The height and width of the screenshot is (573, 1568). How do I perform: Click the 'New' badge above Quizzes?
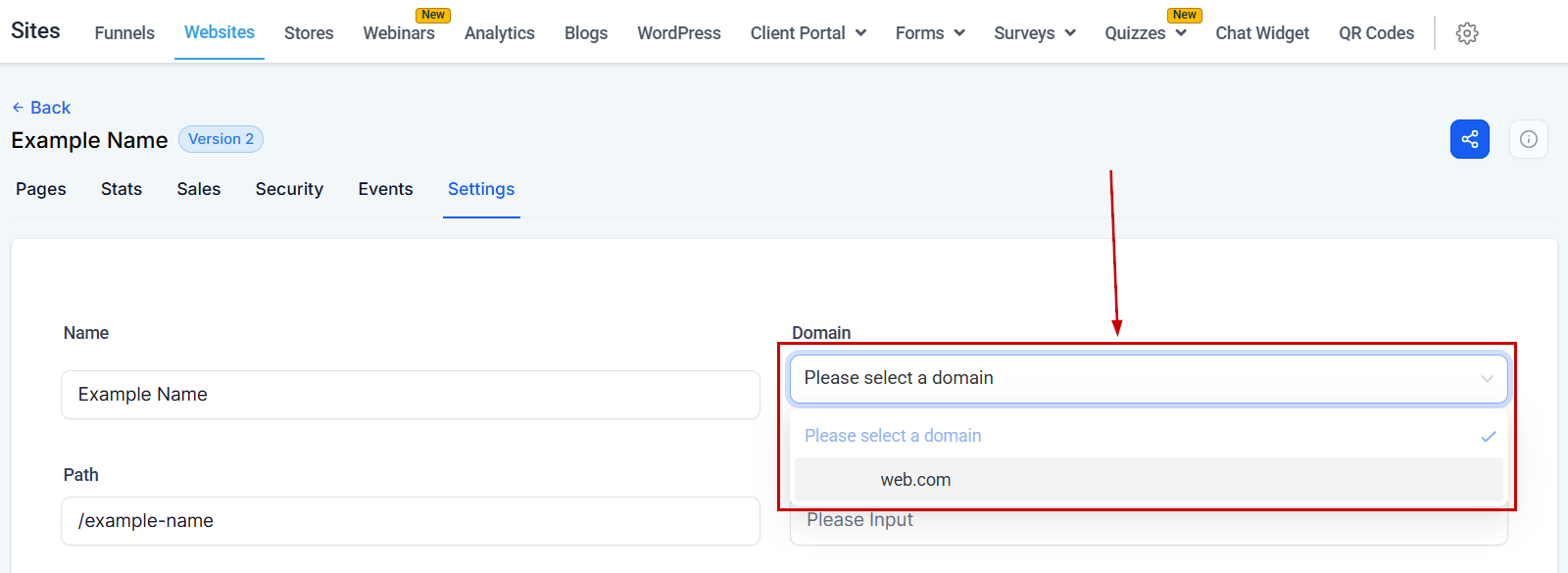click(1185, 15)
